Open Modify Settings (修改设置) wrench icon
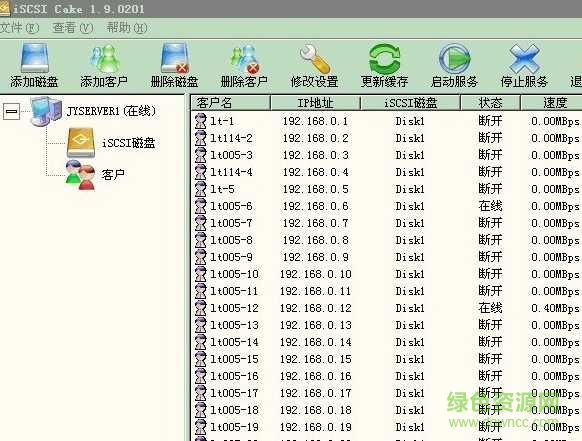Image resolution: width=582 pixels, height=441 pixels. (314, 58)
